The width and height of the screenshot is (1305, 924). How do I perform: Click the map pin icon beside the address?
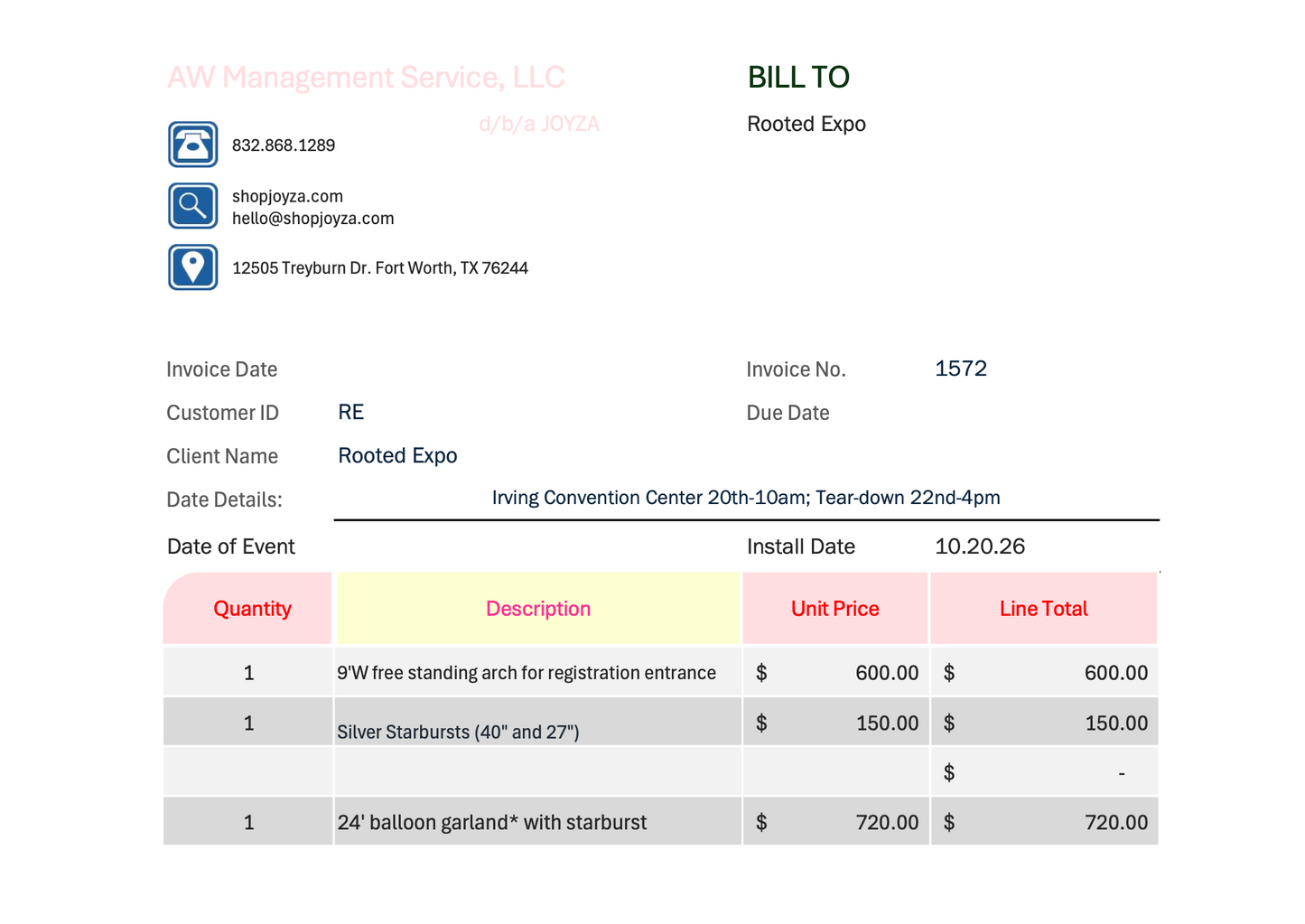point(192,267)
